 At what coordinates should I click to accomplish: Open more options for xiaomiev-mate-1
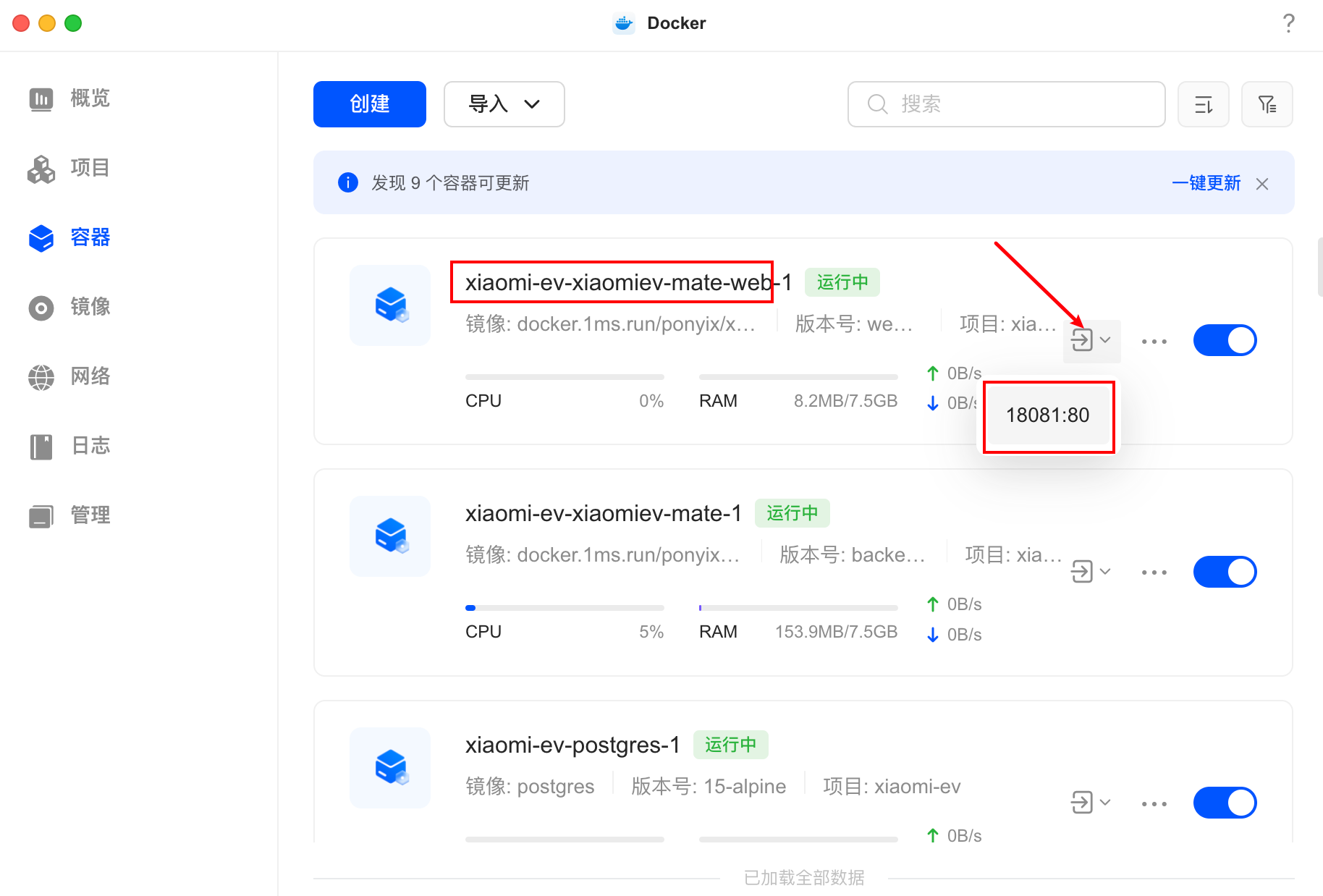[x=1154, y=572]
